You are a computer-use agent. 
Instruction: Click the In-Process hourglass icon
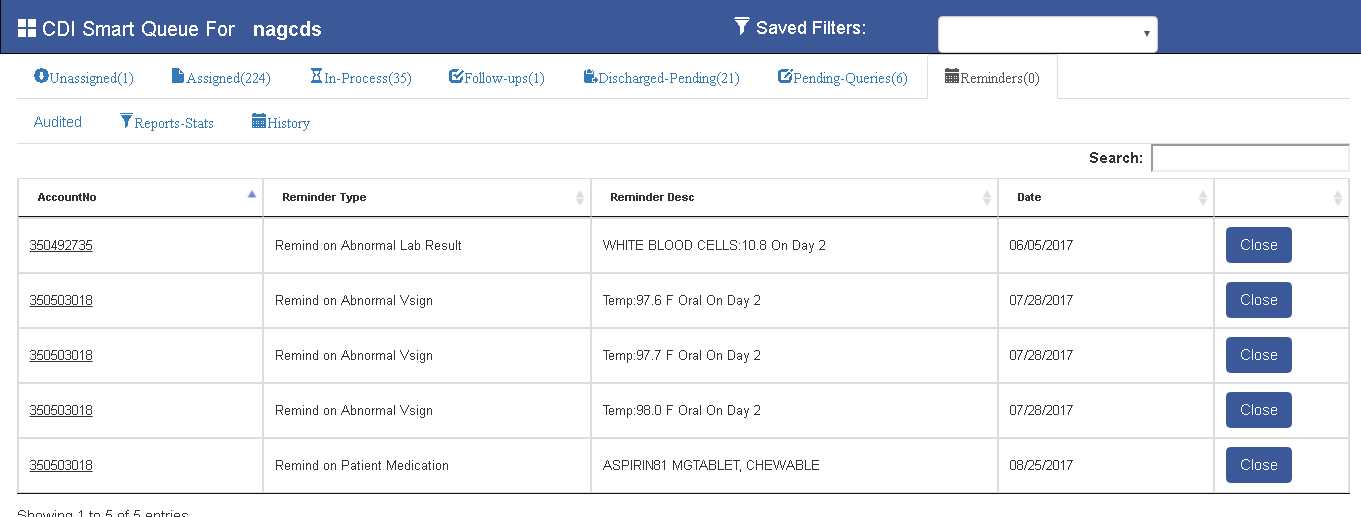coord(316,77)
